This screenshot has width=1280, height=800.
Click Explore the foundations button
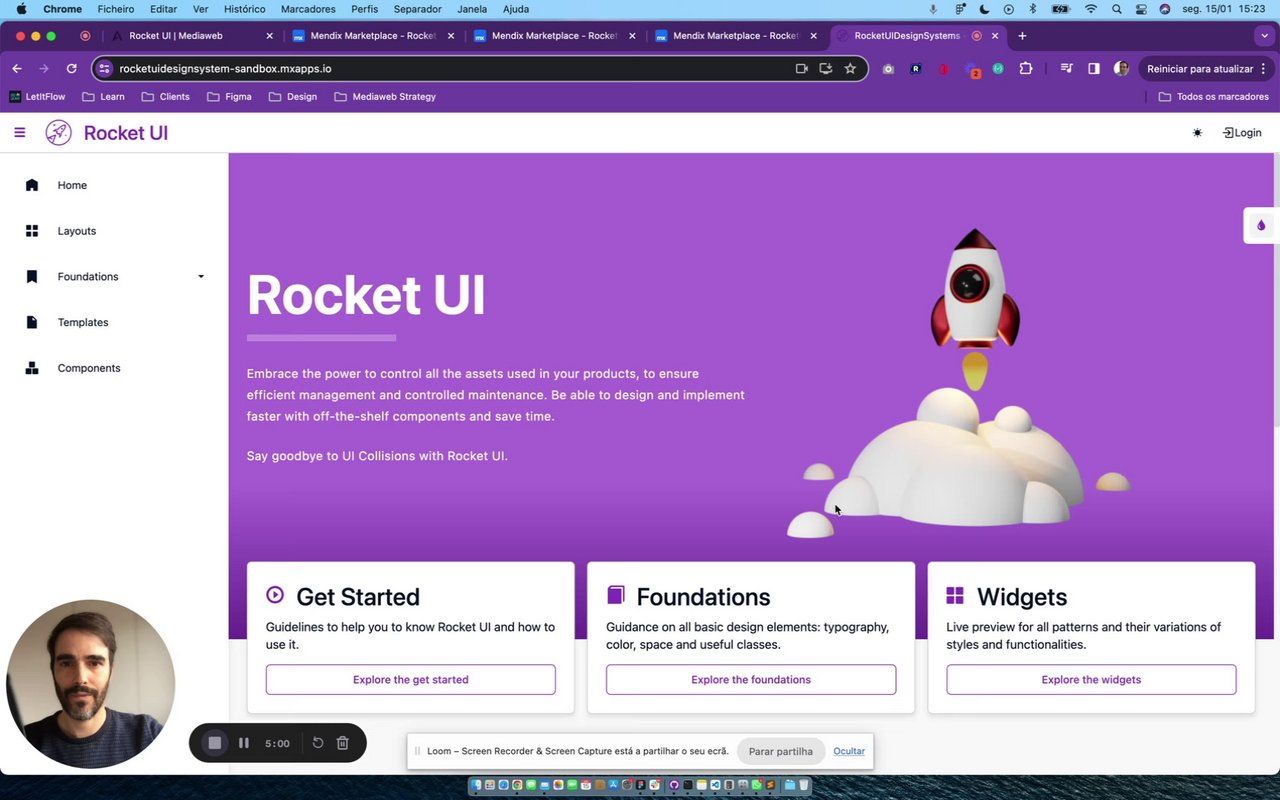pyautogui.click(x=751, y=679)
